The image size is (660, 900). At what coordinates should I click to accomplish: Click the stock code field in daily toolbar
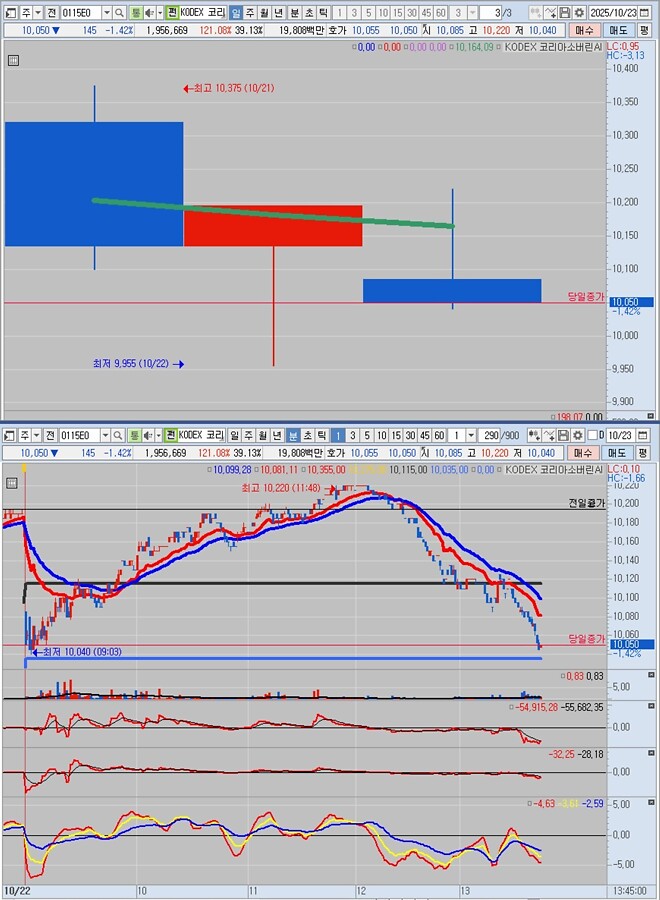(80, 13)
